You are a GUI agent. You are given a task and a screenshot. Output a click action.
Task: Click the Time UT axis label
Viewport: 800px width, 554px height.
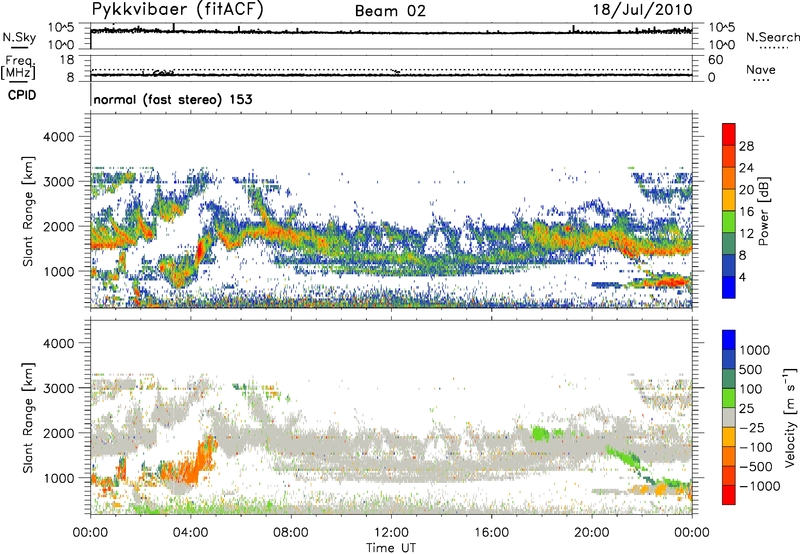pos(391,547)
